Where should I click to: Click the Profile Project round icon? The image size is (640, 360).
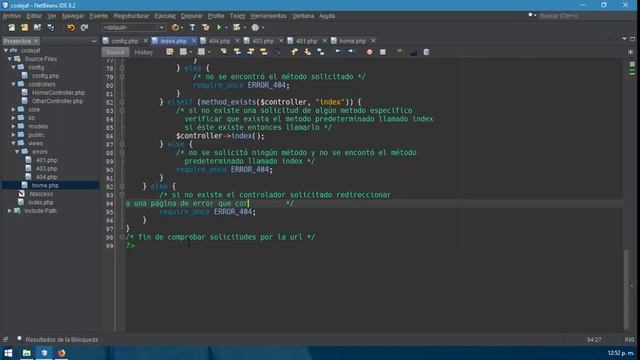(255, 27)
